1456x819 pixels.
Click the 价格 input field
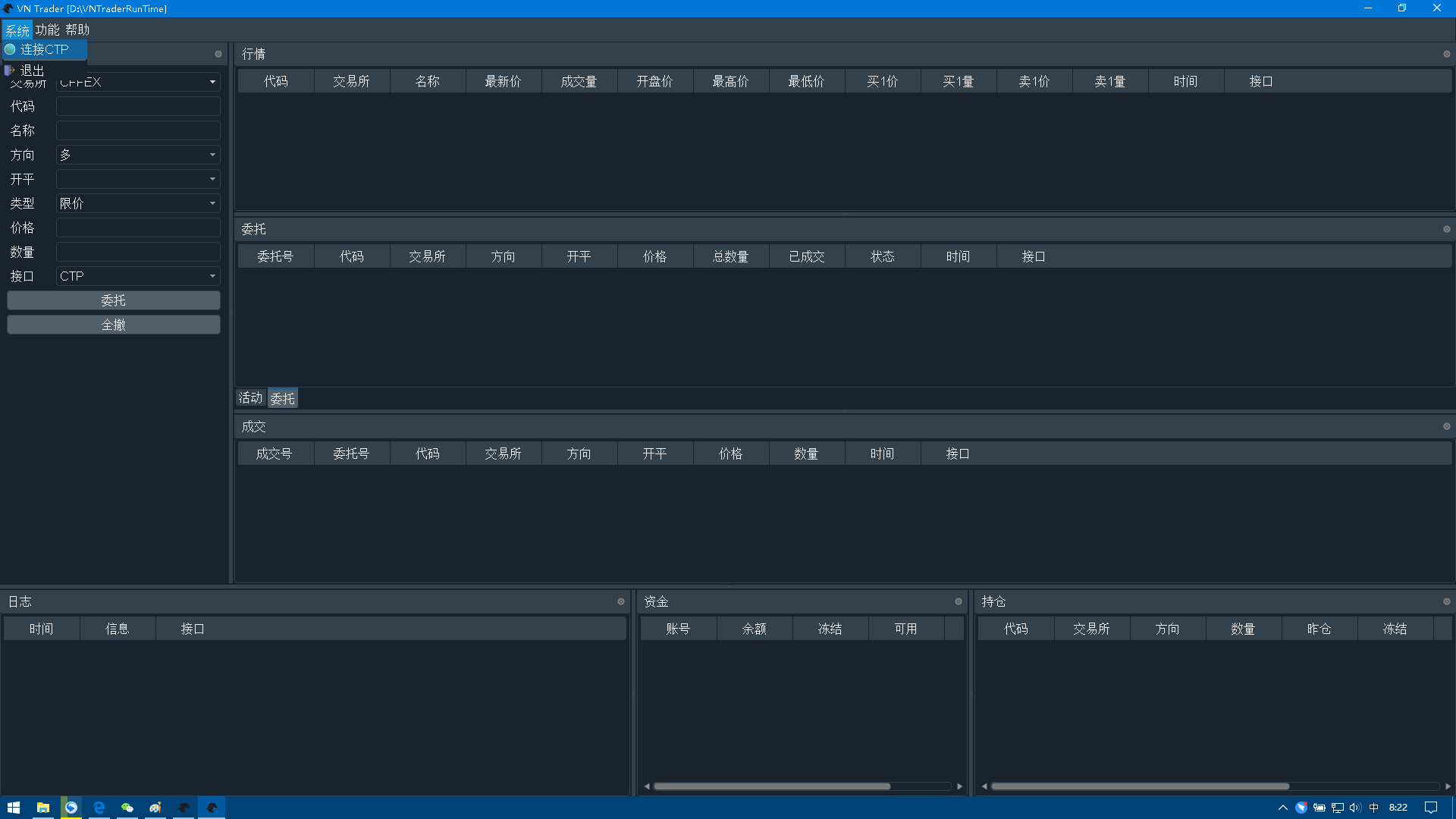138,227
